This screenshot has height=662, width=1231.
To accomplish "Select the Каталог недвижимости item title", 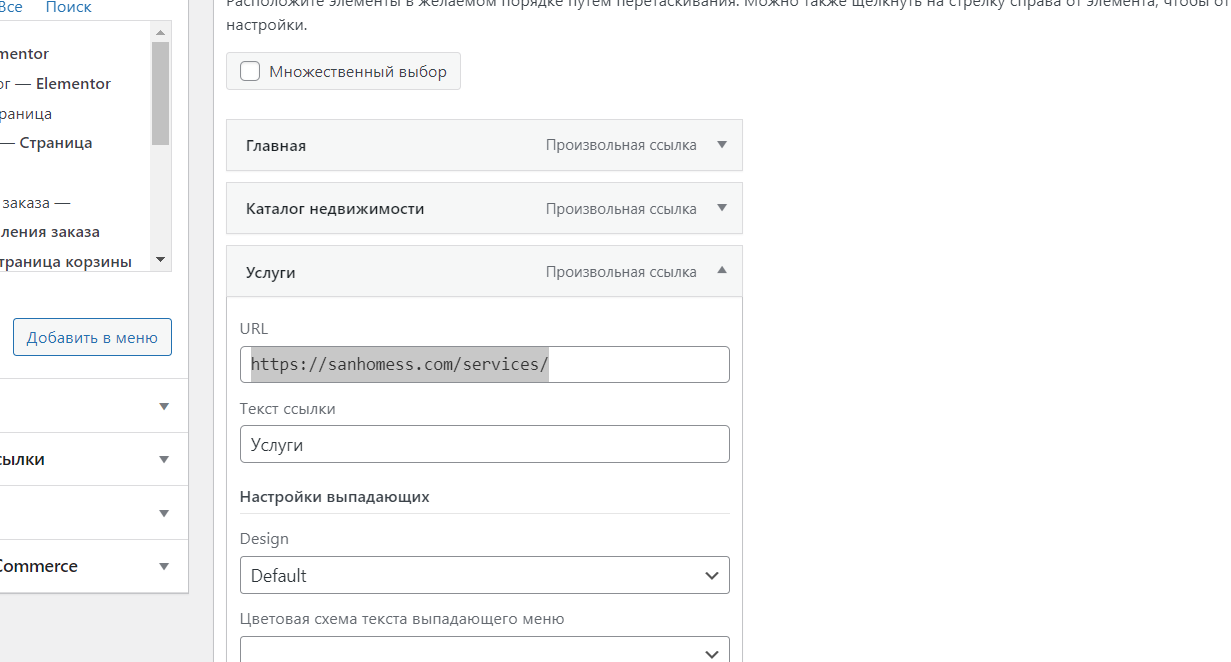I will (x=335, y=209).
